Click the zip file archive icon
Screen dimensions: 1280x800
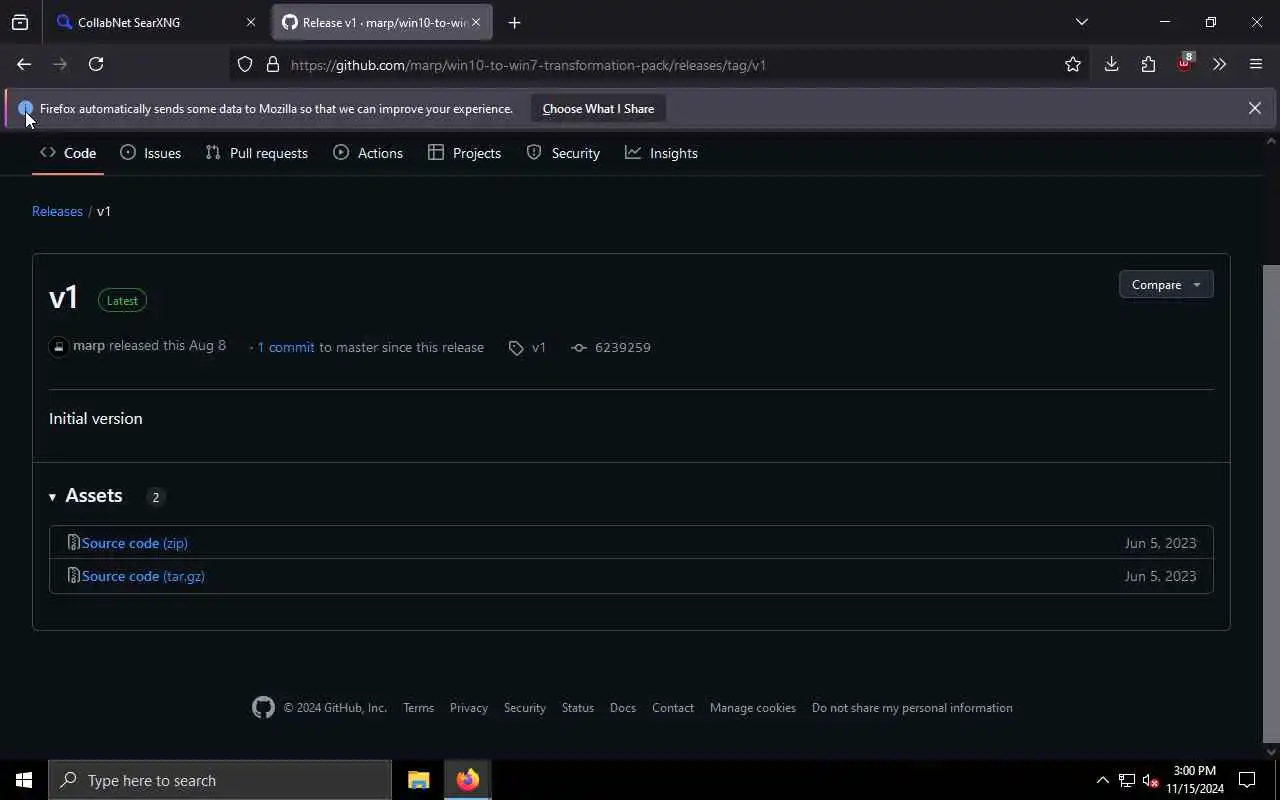click(73, 542)
